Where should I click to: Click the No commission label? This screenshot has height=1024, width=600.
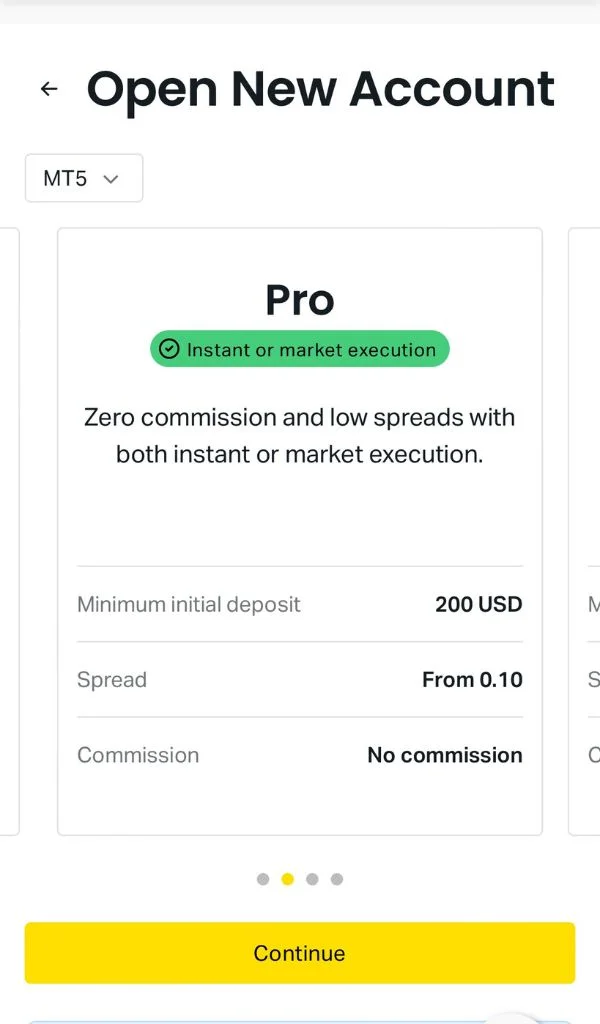[444, 755]
